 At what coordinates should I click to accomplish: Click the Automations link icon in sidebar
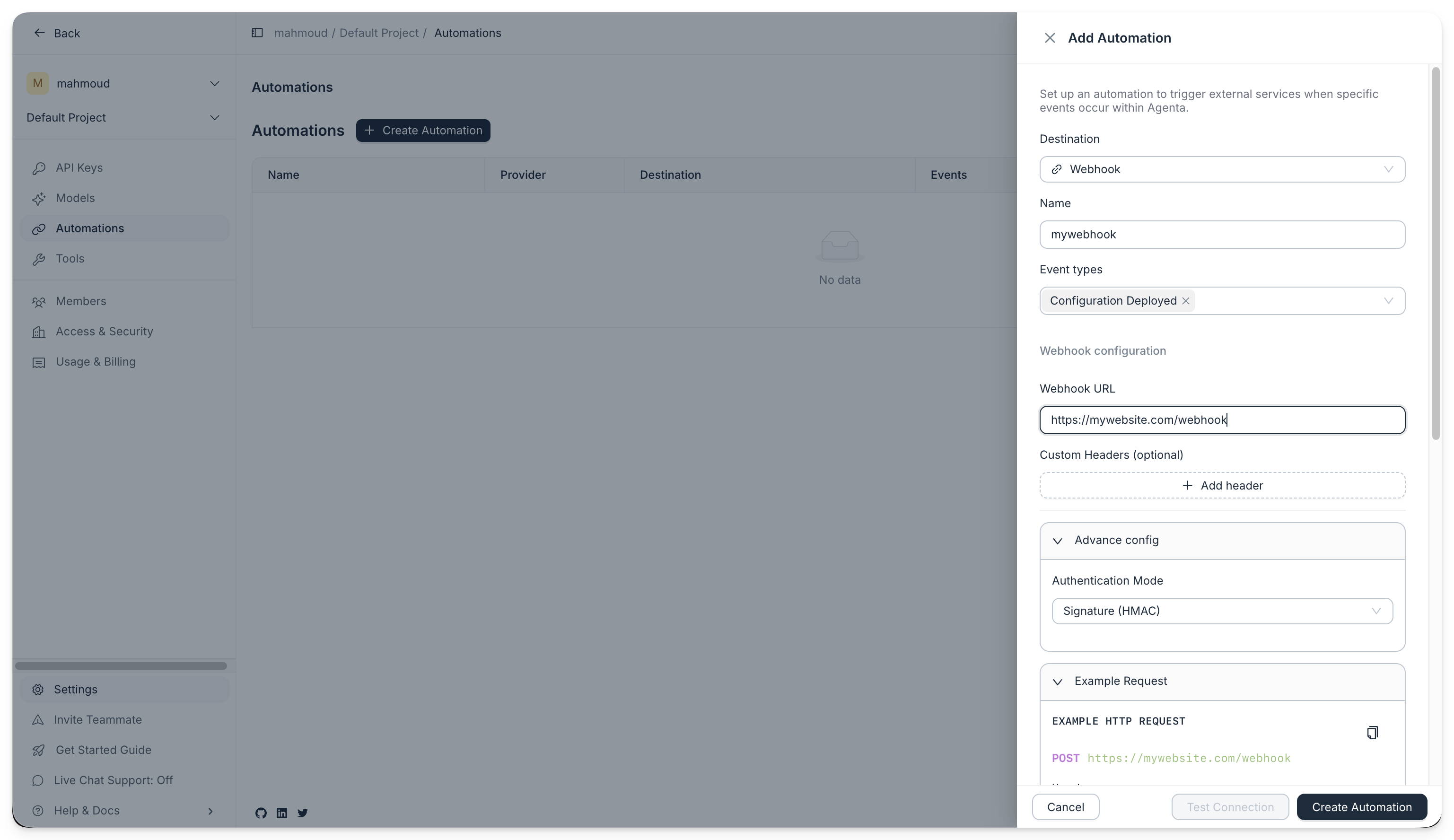[39, 228]
